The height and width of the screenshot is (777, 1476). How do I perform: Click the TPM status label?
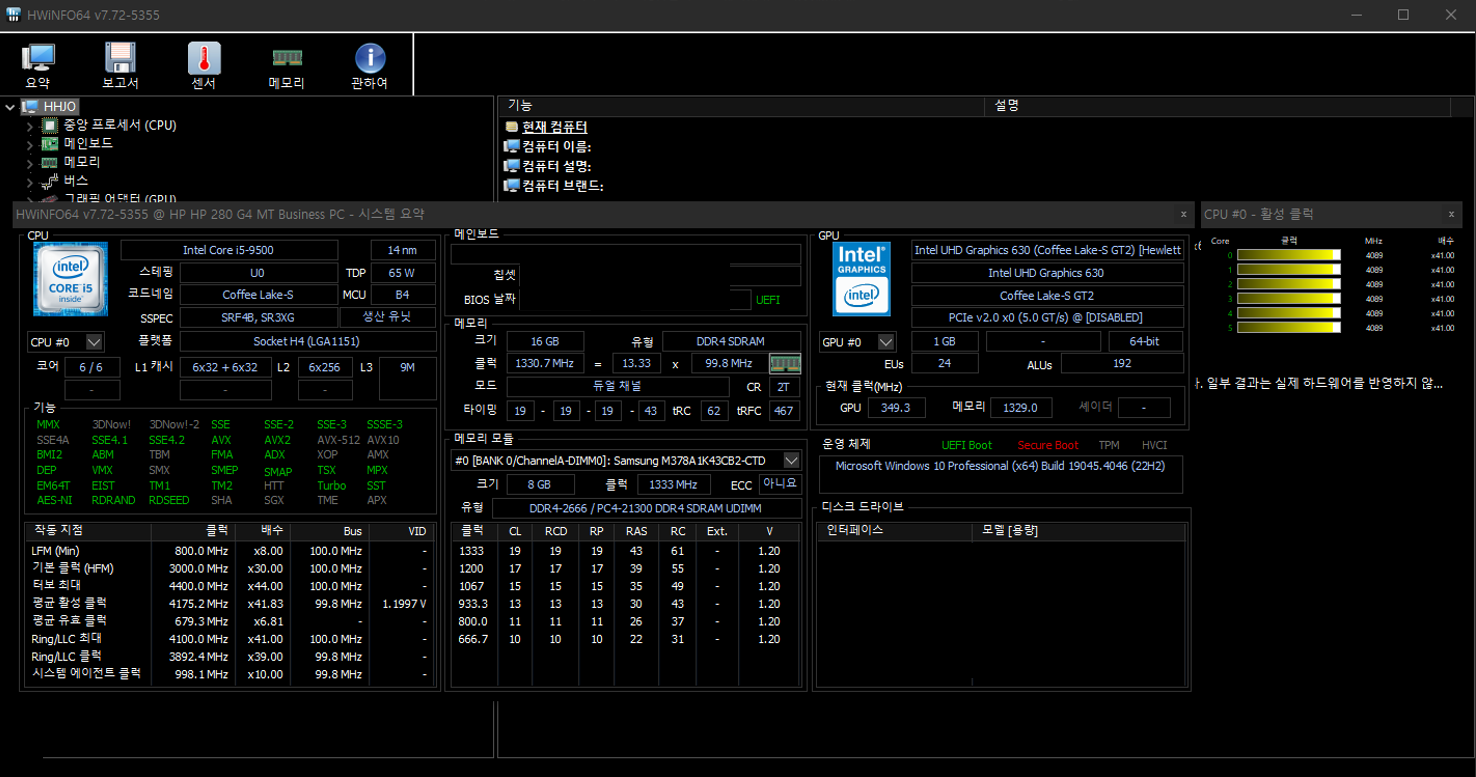1109,445
